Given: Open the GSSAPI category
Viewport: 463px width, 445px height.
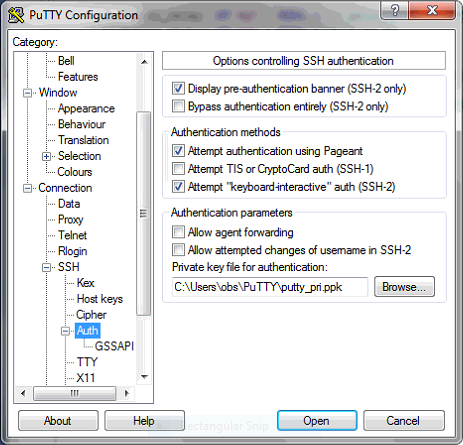Looking at the screenshot, I should pos(114,346).
